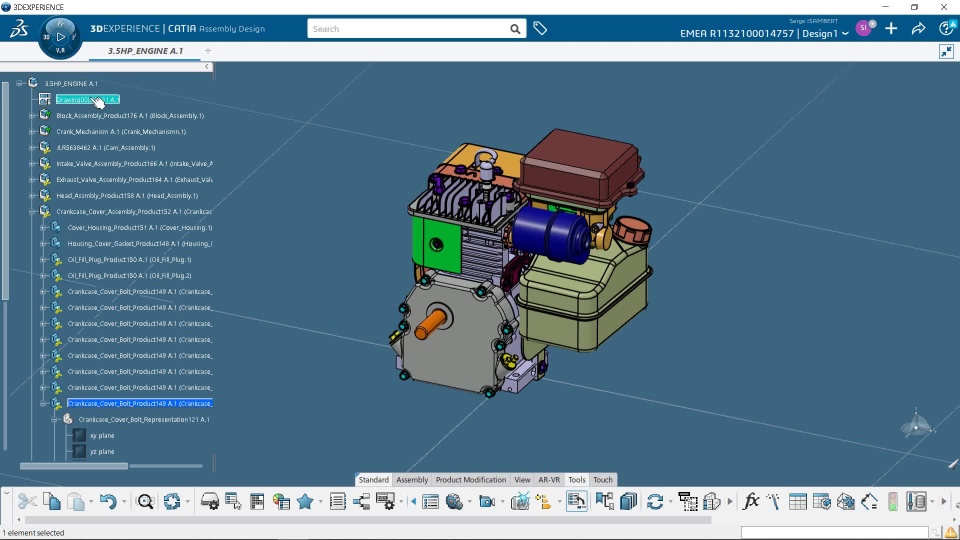
Task: Open the Design1 dropdown in the header
Action: 845,34
